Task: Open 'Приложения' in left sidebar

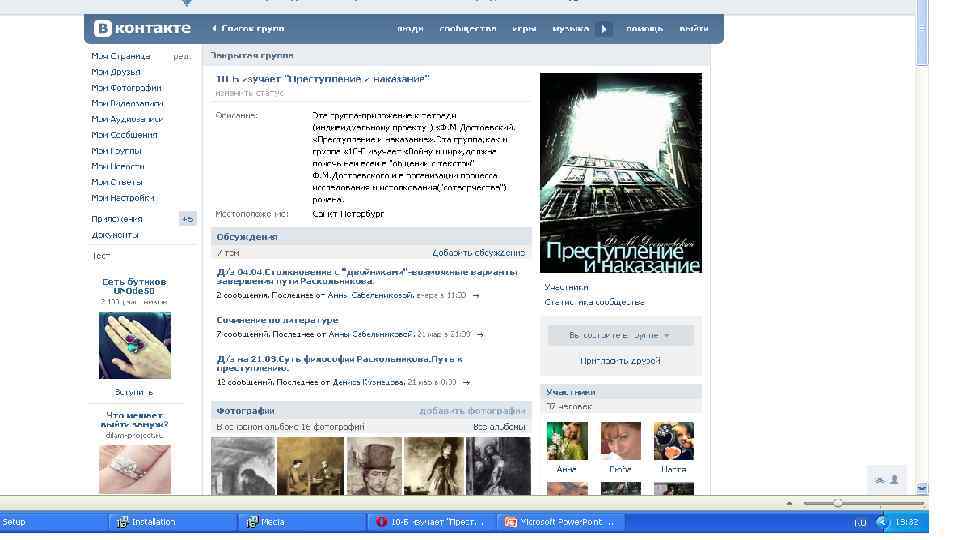Action: (117, 219)
